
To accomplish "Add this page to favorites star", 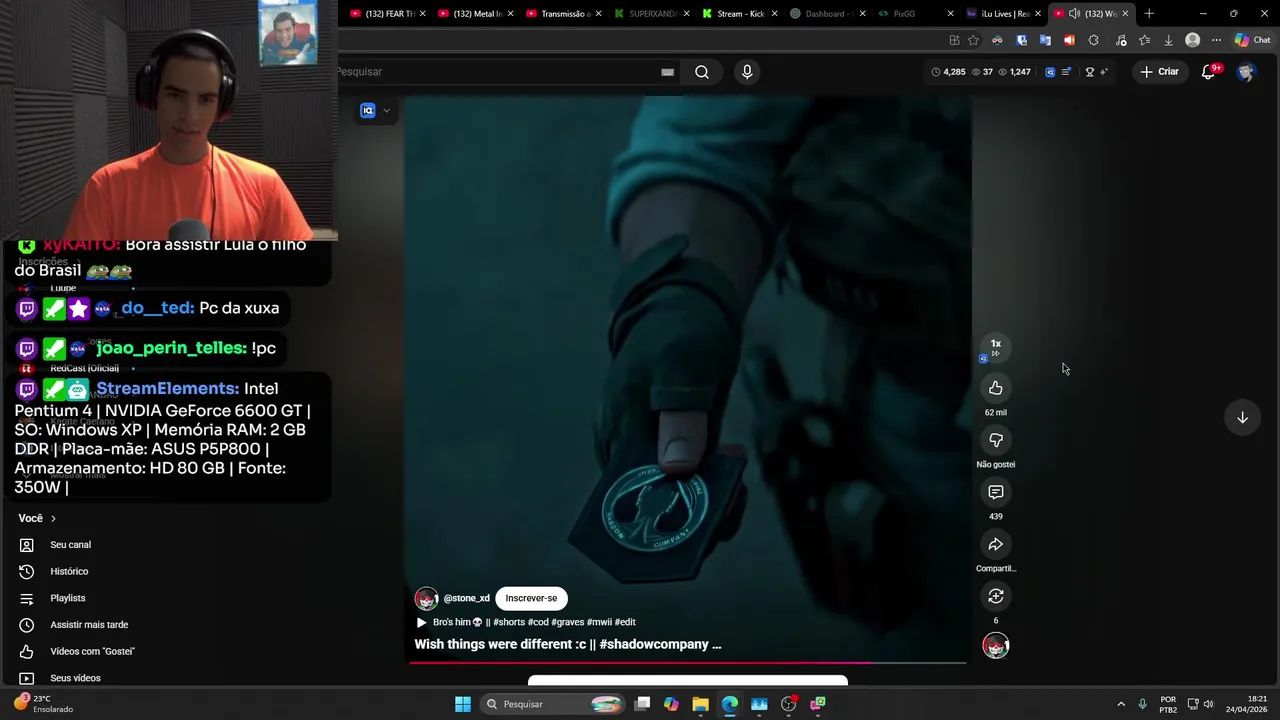I will point(973,40).
